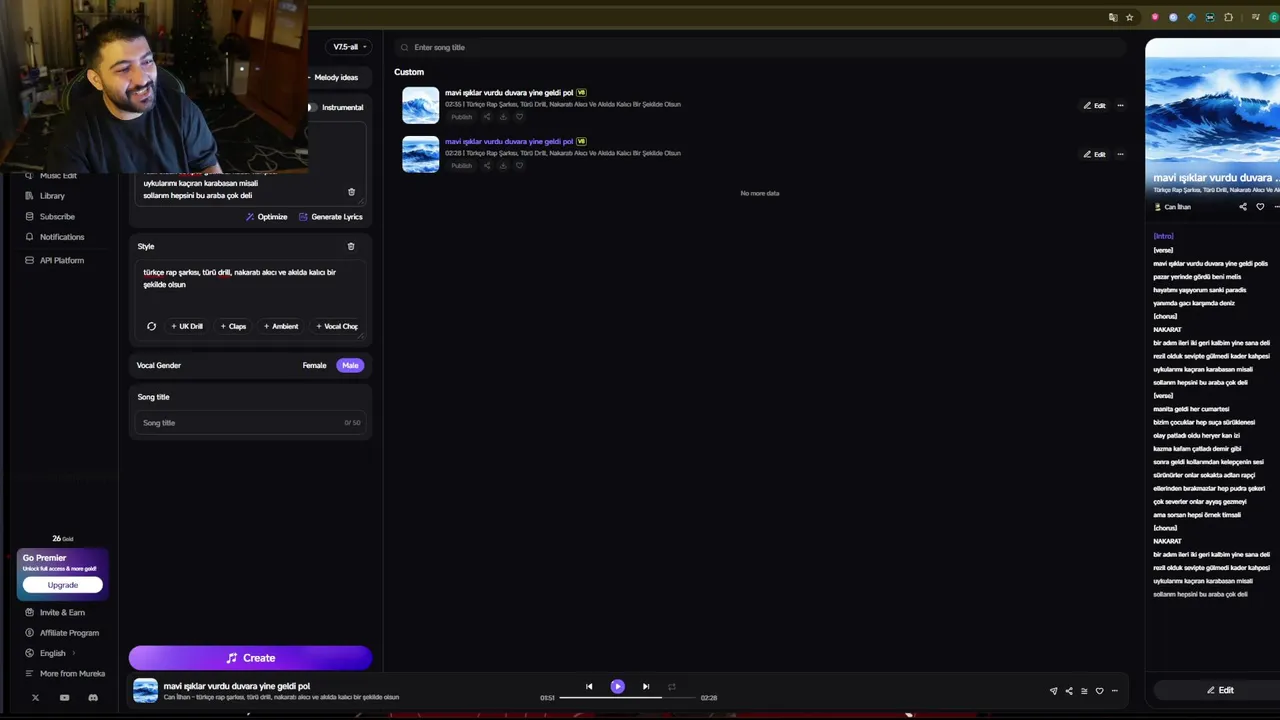Seek within the playback progress bar
Screen dimensions: 1280x720
tap(628, 697)
